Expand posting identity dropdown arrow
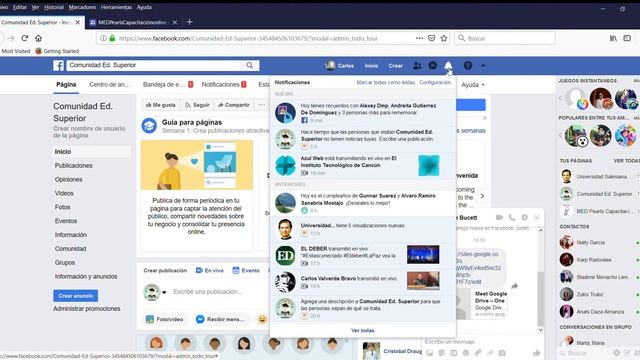 pos(164,292)
